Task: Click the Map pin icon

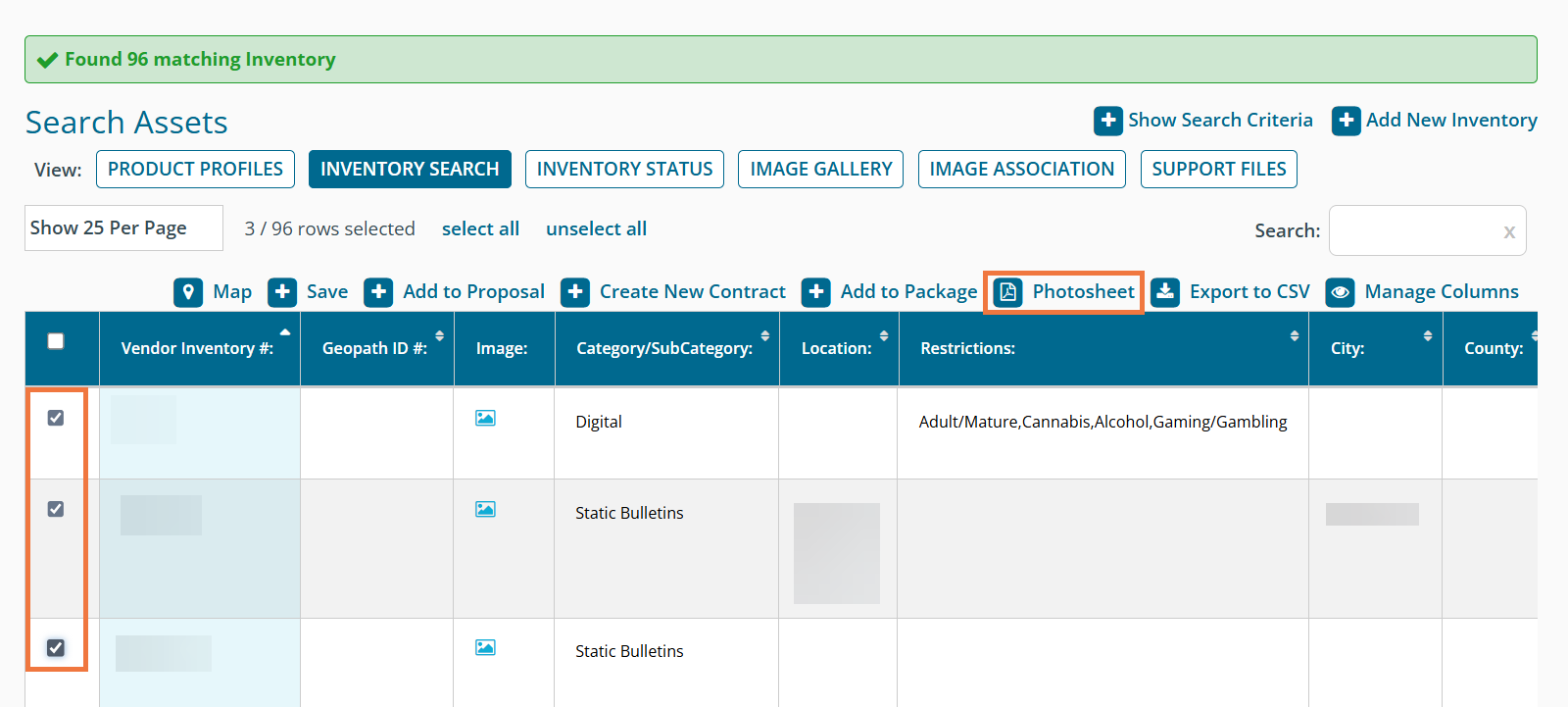Action: 188,292
